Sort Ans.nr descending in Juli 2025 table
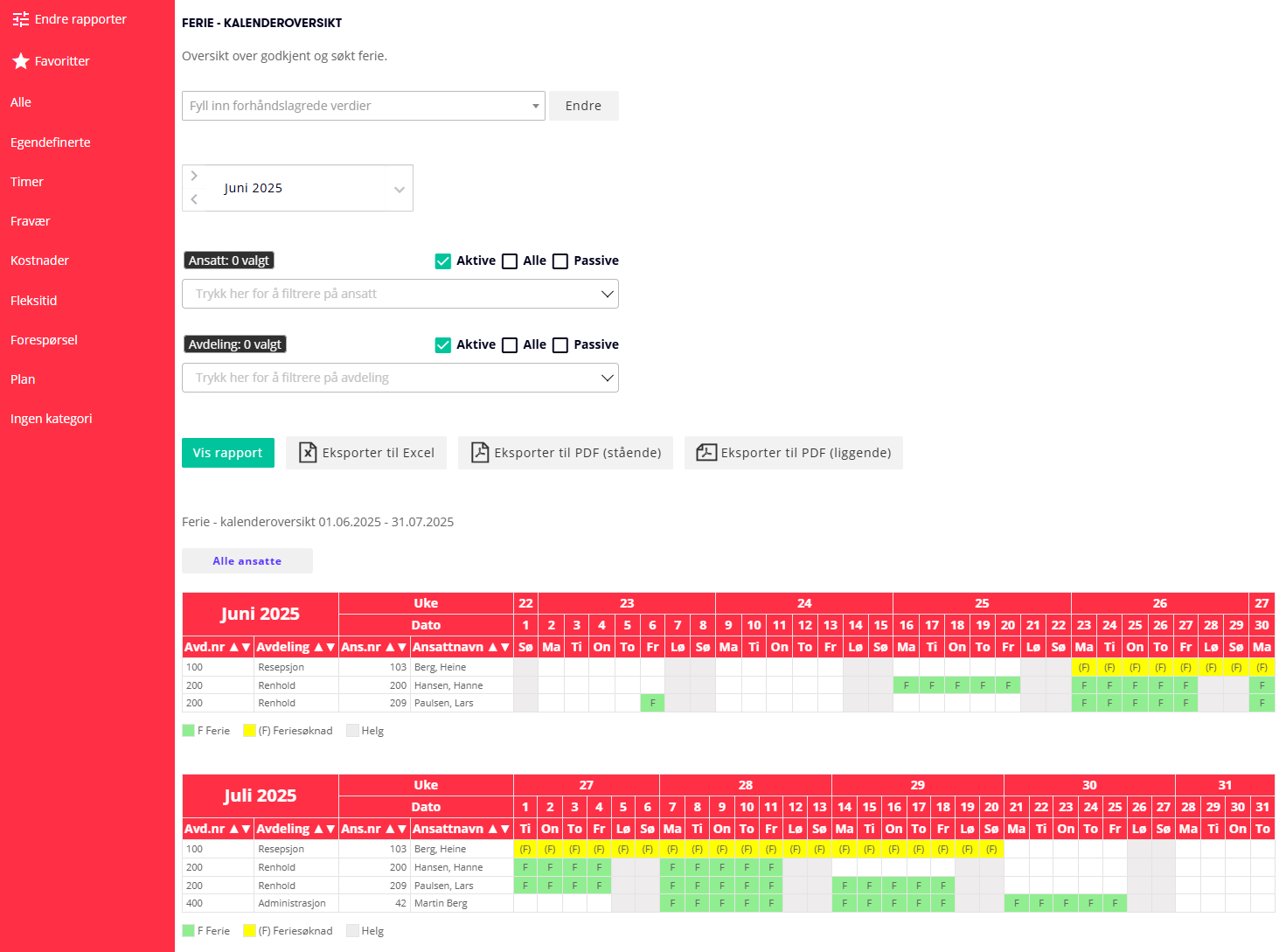 click(x=402, y=829)
